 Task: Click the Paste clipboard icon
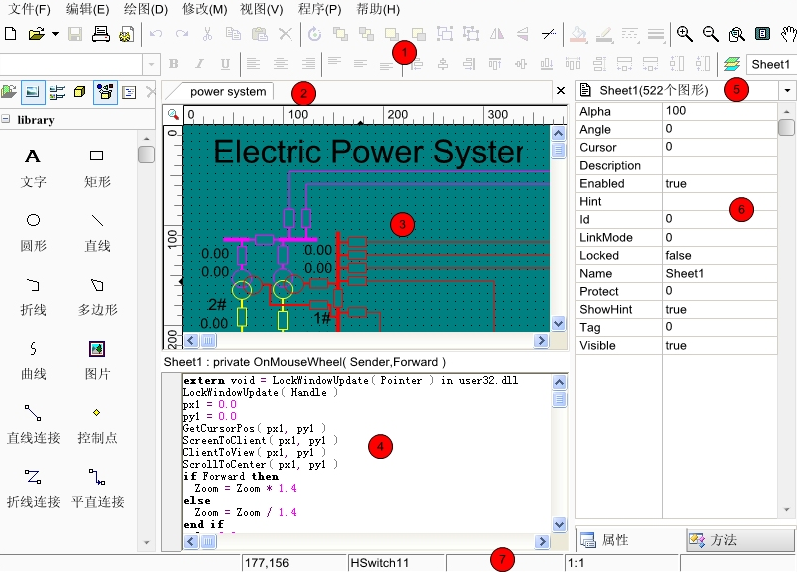[260, 34]
